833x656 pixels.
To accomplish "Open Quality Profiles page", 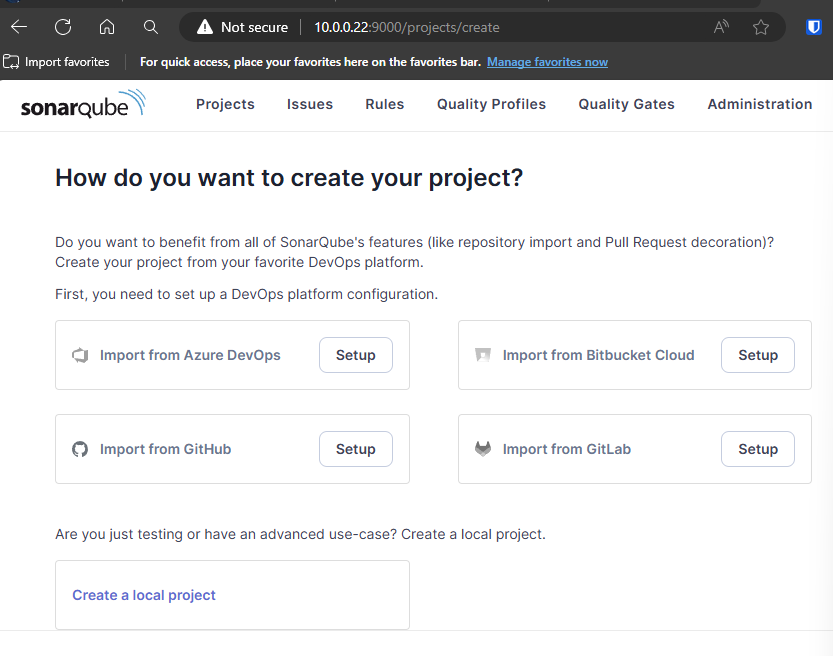I will tap(491, 104).
